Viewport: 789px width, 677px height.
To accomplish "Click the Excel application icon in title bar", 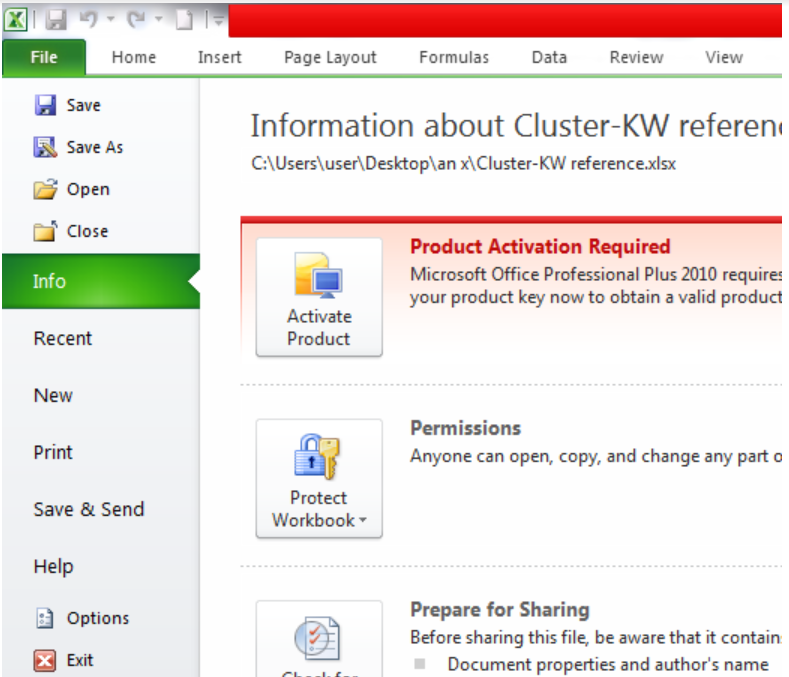I will pyautogui.click(x=16, y=20).
